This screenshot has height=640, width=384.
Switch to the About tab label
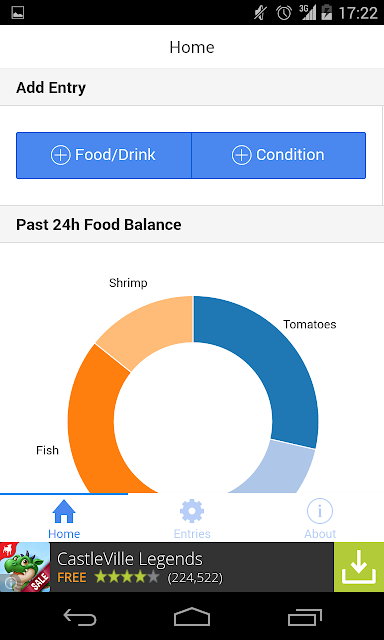pos(320,534)
